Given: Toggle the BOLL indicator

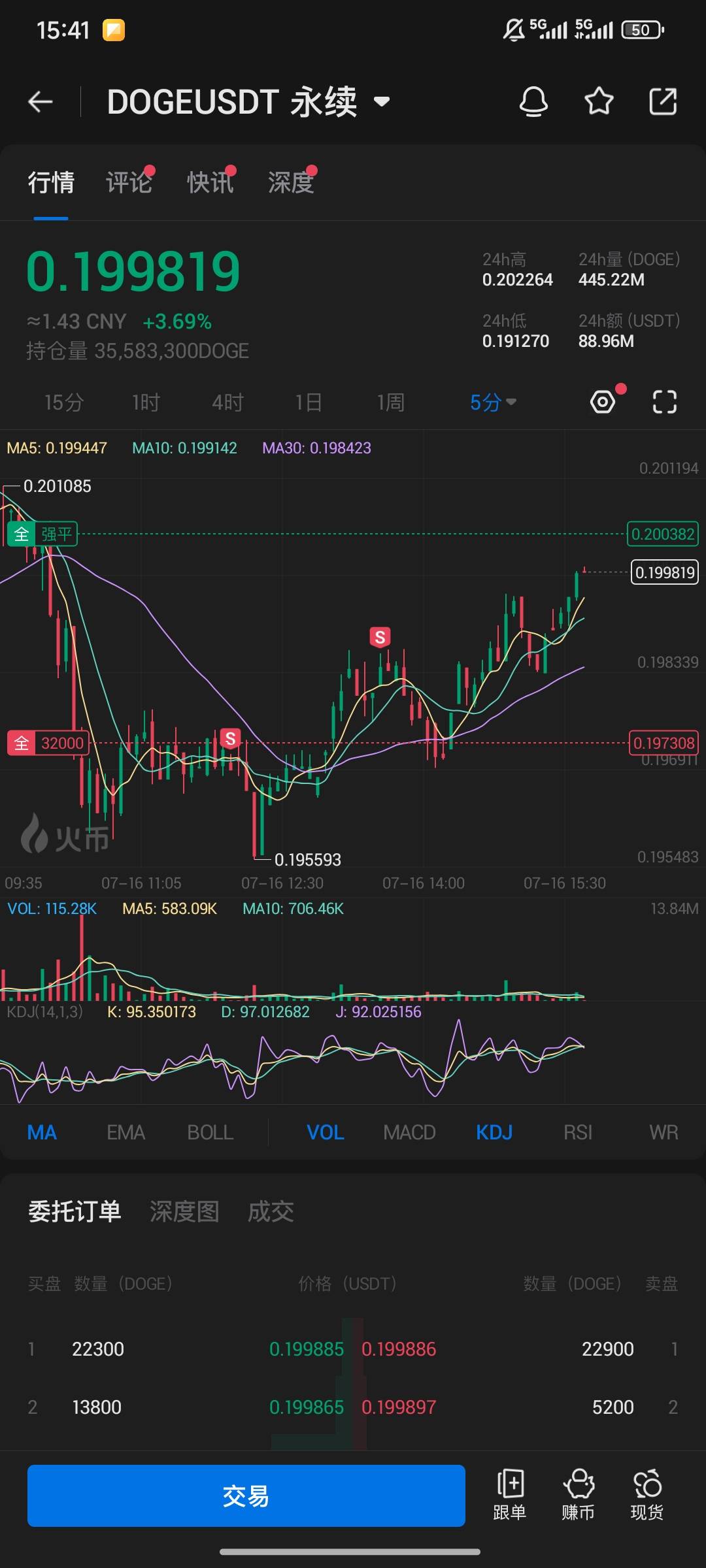Looking at the screenshot, I should click(x=210, y=1132).
